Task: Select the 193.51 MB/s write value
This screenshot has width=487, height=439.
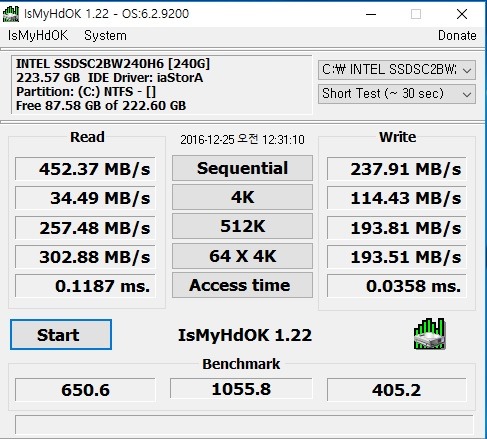Action: pyautogui.click(x=397, y=257)
